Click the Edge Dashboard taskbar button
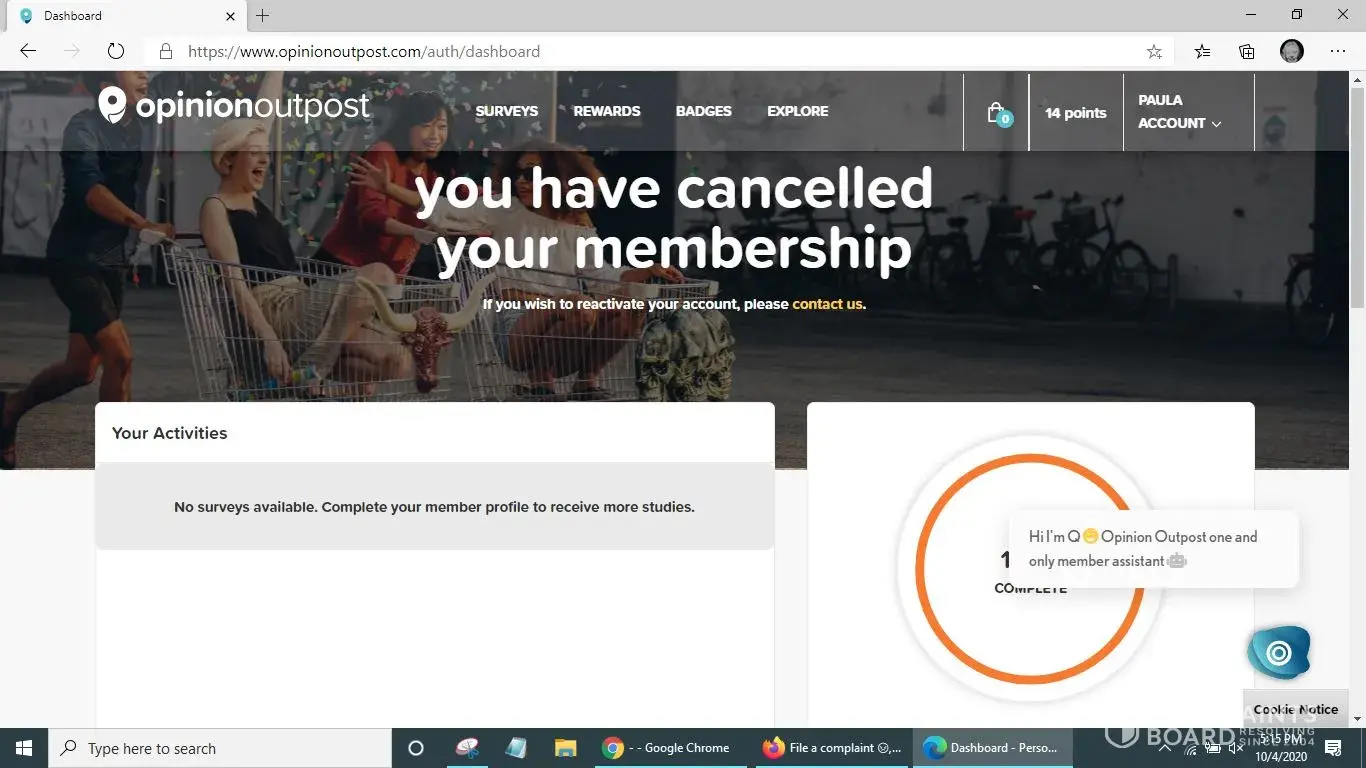The image size is (1366, 768). tap(992, 748)
